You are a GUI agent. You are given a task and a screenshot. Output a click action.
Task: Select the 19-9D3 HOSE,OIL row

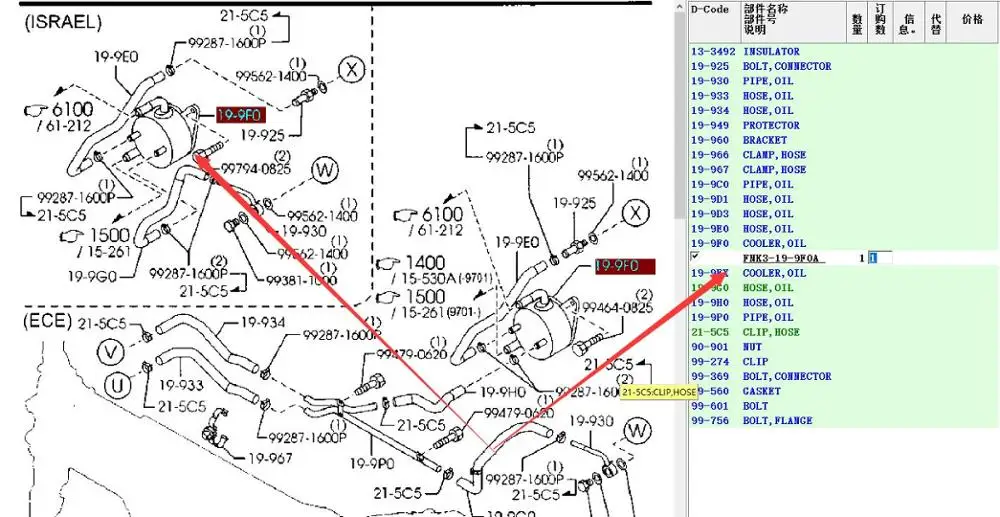[842, 214]
